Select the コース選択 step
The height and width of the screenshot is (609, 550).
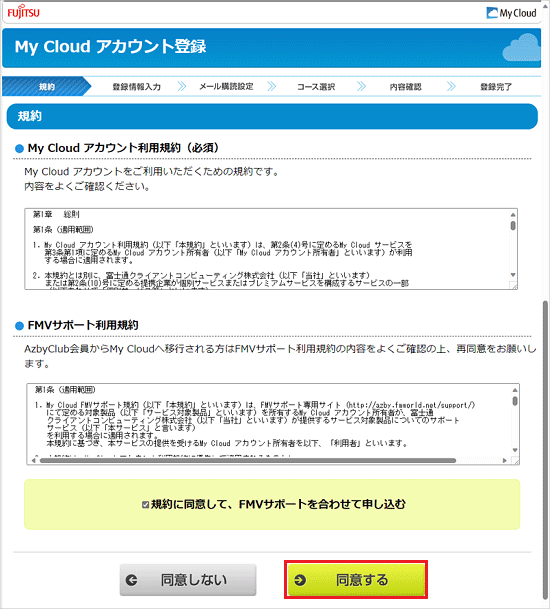point(316,87)
